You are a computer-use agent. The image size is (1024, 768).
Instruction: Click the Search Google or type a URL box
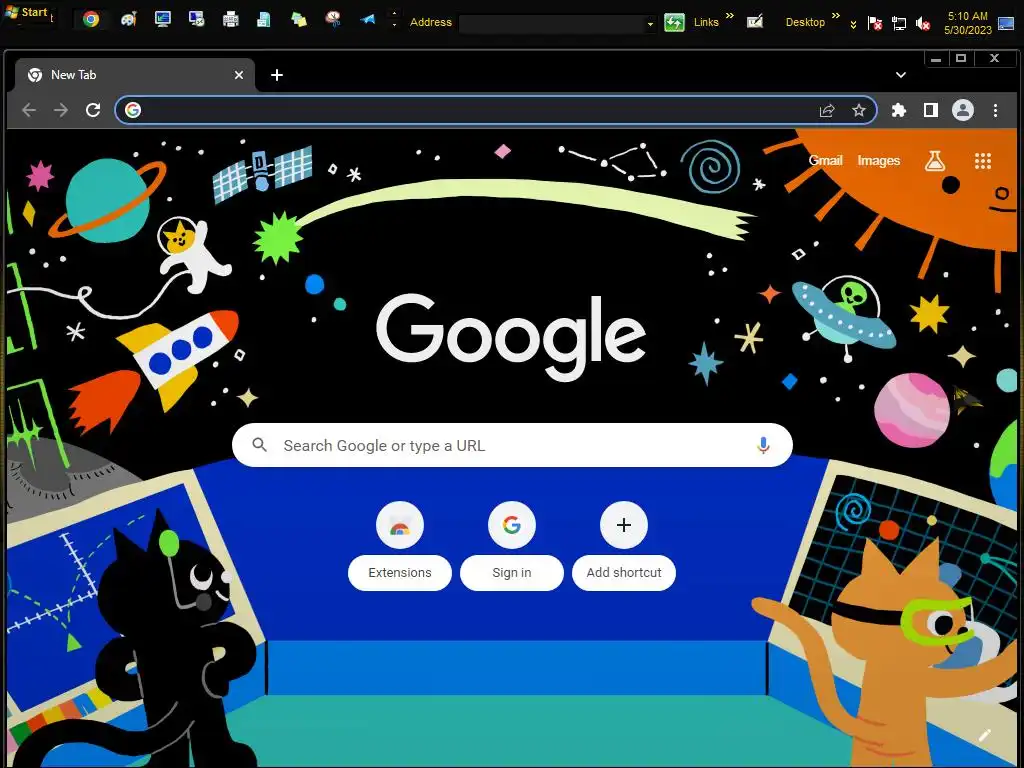pyautogui.click(x=512, y=445)
